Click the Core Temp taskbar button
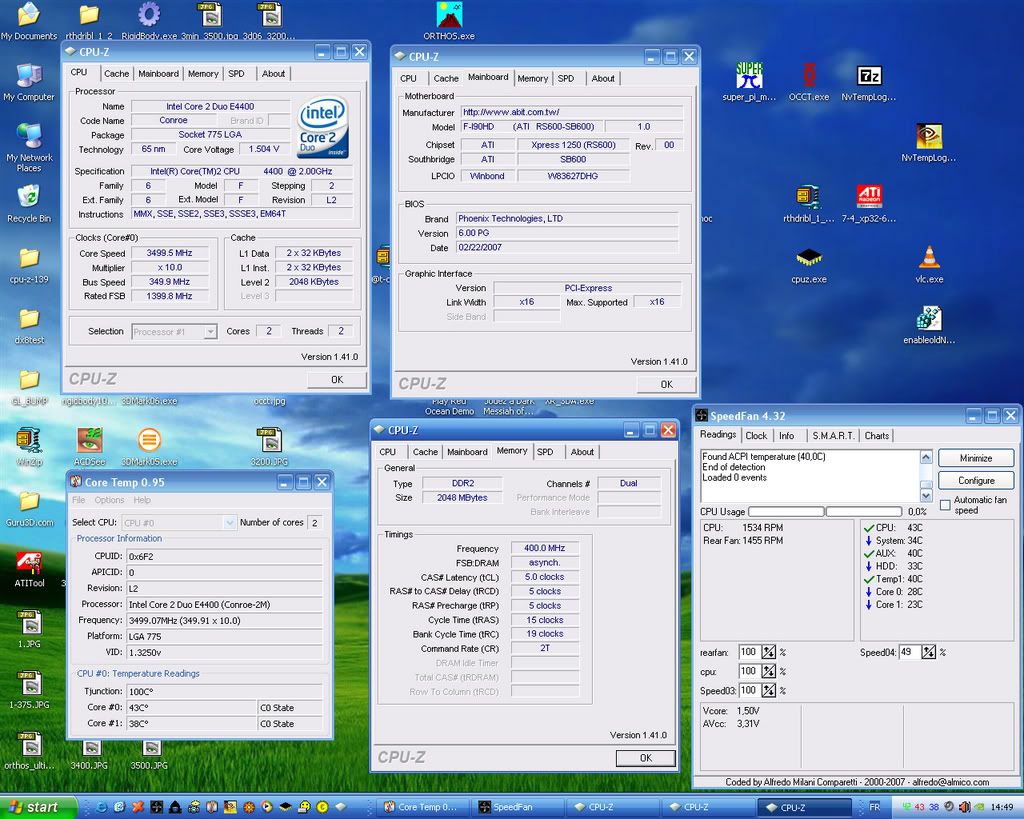 click(x=422, y=807)
